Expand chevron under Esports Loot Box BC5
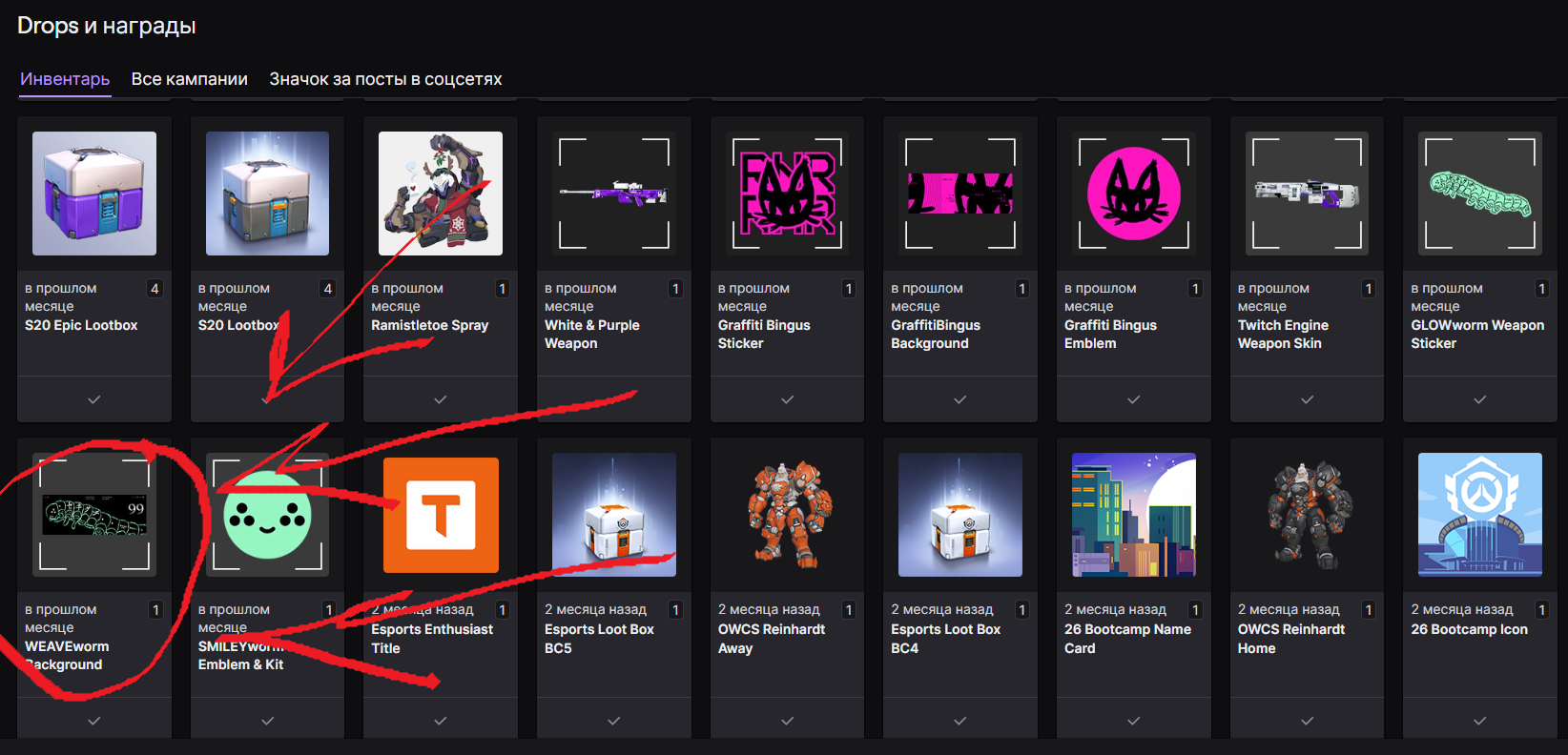Viewport: 1568px width, 755px height. tap(613, 721)
